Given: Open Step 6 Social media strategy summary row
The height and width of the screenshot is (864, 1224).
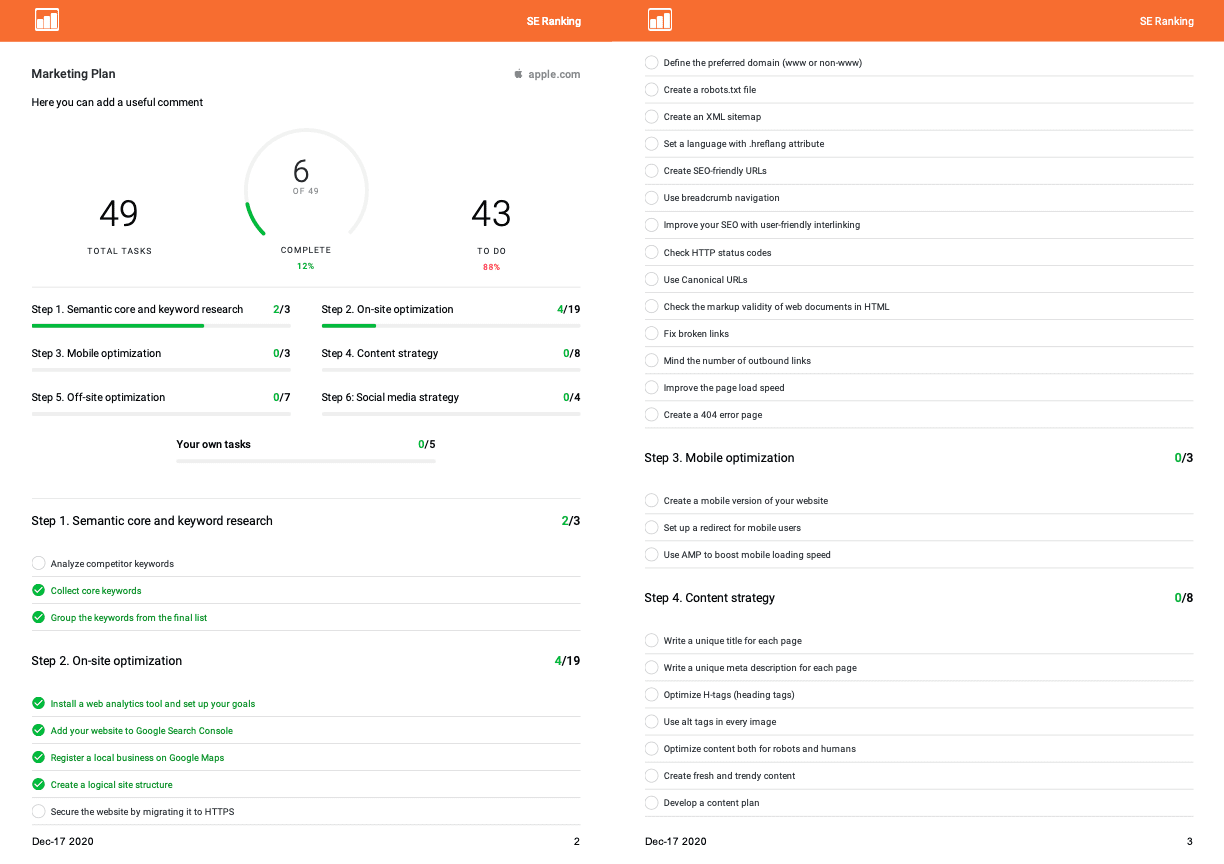Looking at the screenshot, I should pos(451,397).
